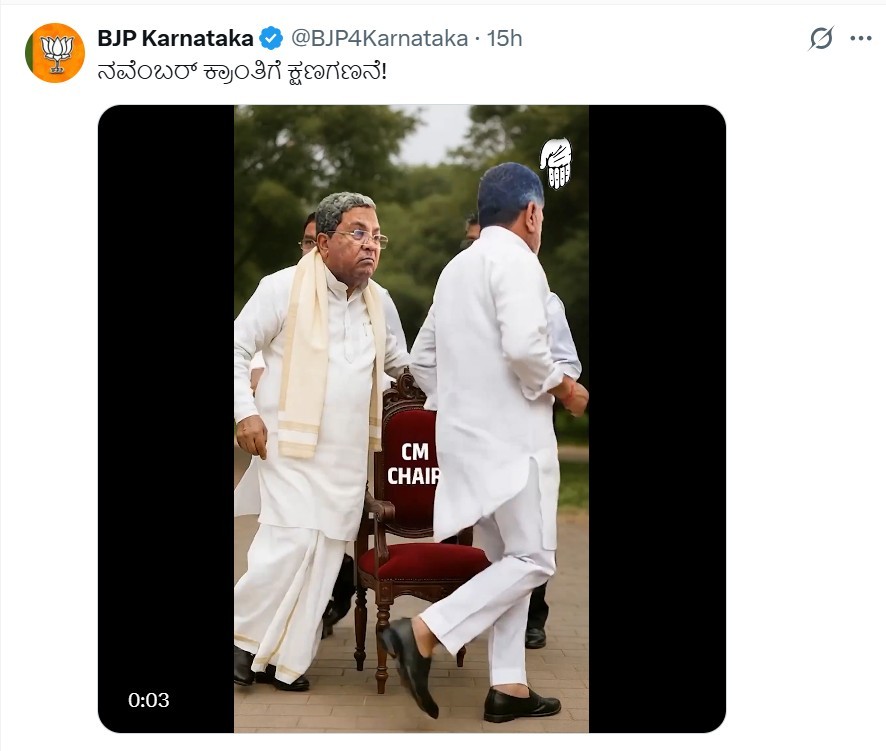Open the @BJP4Karnataka handle link
This screenshot has height=751, width=886.
click(379, 39)
